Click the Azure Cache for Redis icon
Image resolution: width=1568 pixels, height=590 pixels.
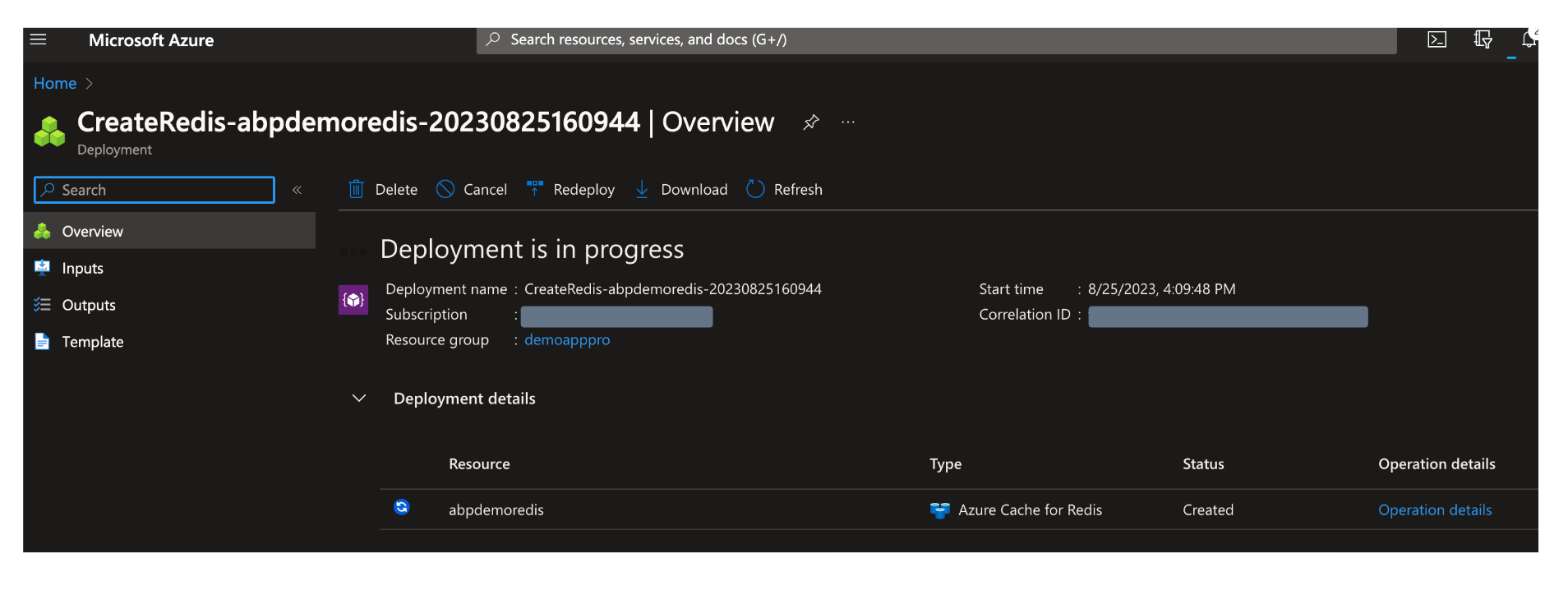939,510
